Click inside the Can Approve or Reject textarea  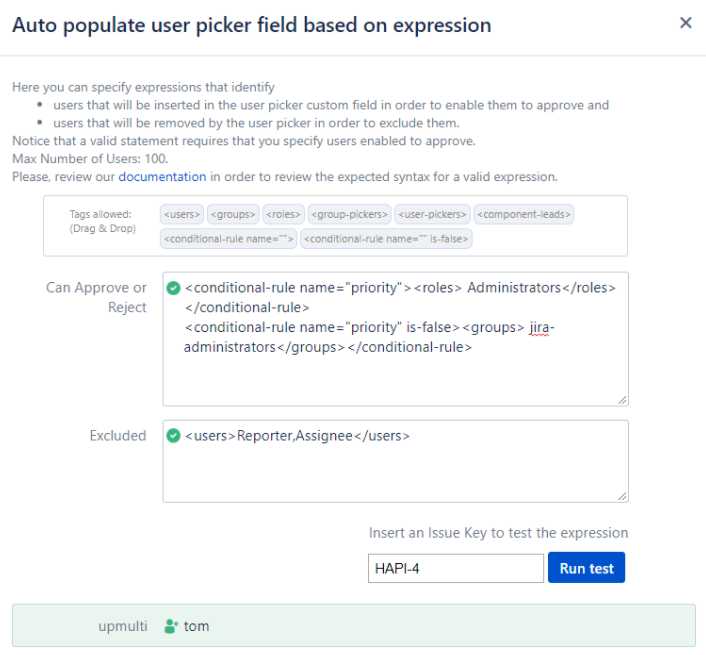[395, 375]
